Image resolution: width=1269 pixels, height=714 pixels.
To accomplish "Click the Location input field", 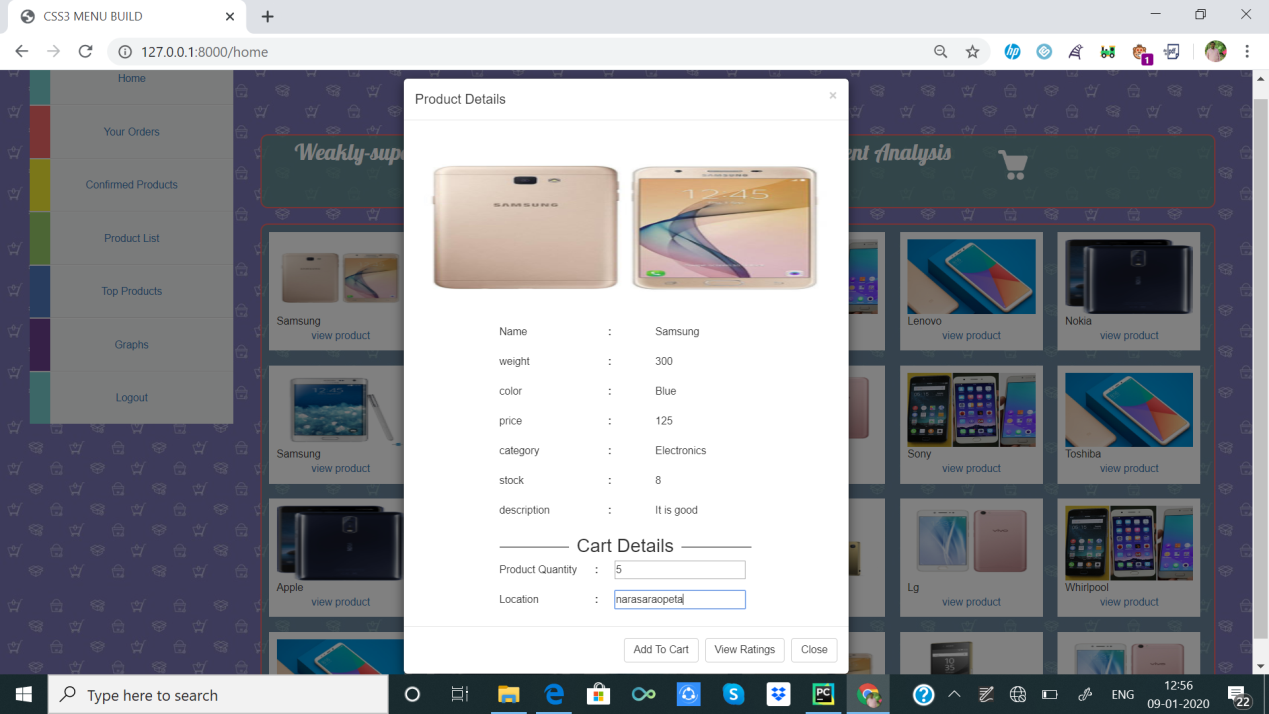I will point(680,600).
